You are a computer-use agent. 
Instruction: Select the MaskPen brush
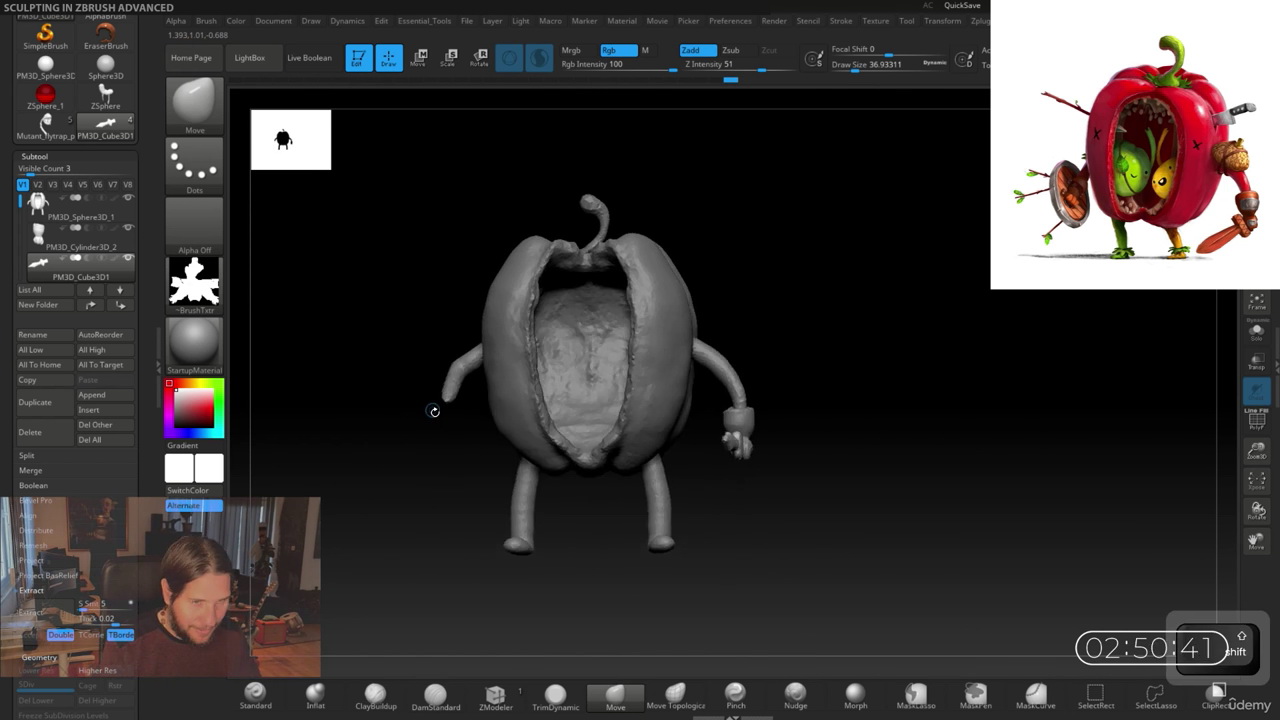coord(975,696)
